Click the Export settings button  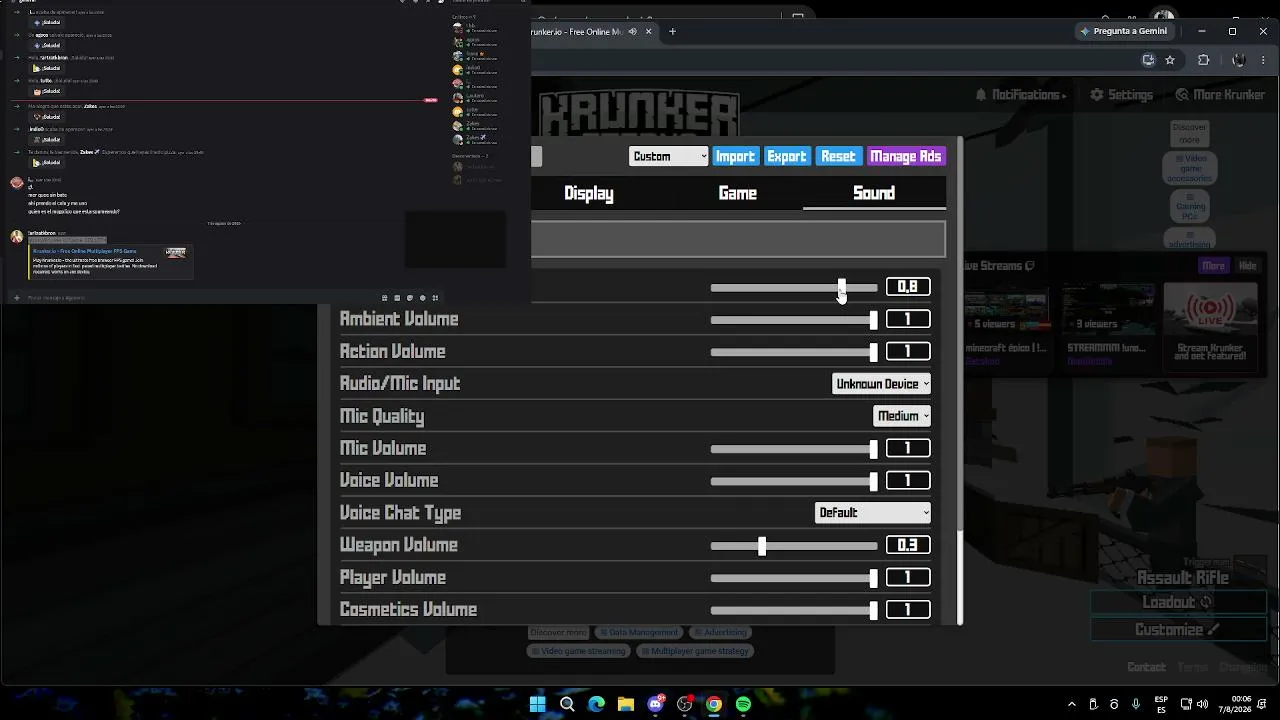click(x=787, y=156)
